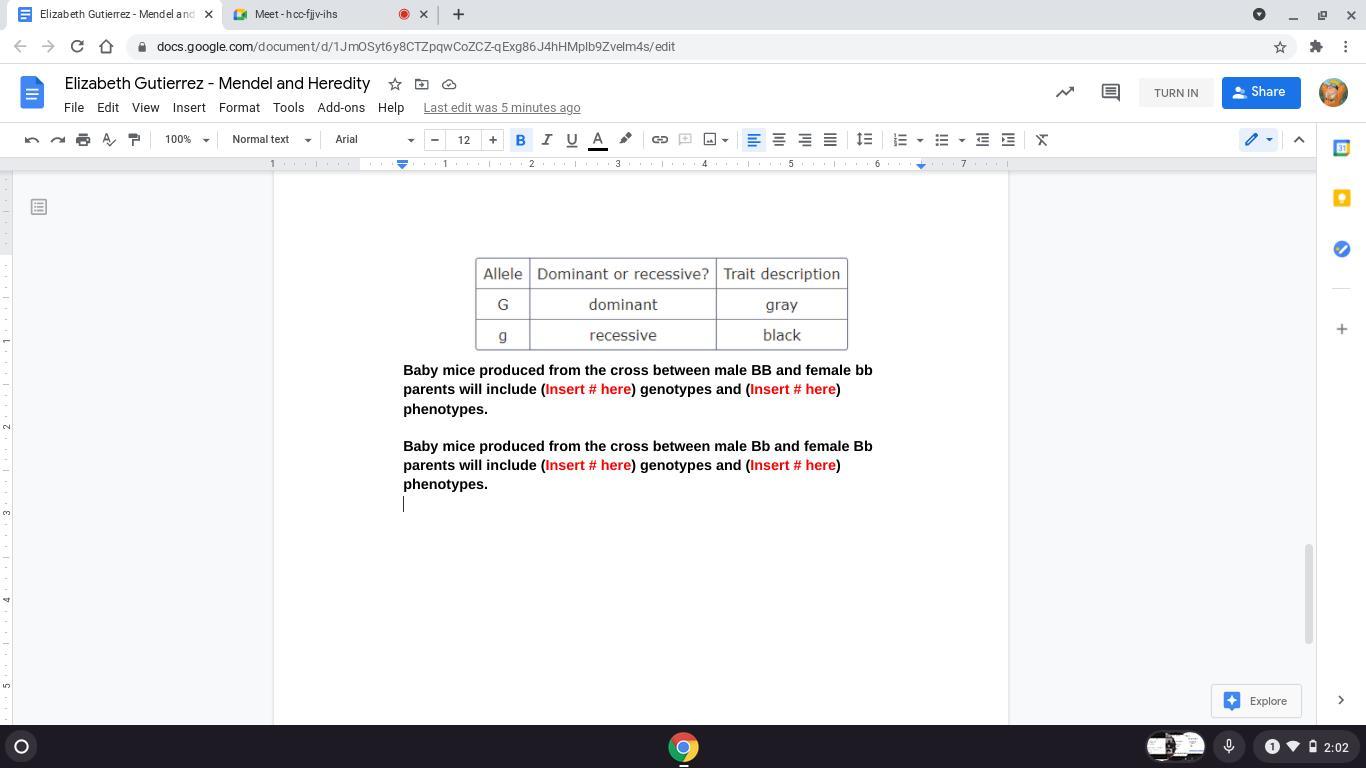The image size is (1366, 768).
Task: Open the zoom level dropdown
Action: pyautogui.click(x=187, y=140)
